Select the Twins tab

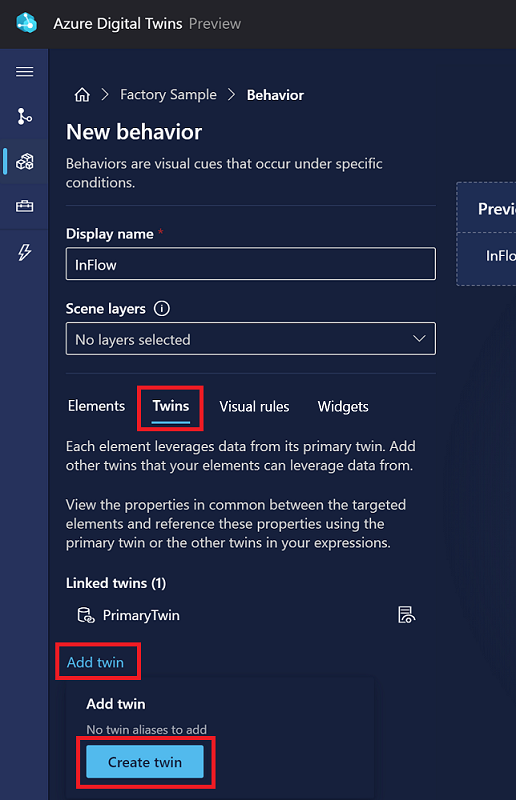coord(170,406)
